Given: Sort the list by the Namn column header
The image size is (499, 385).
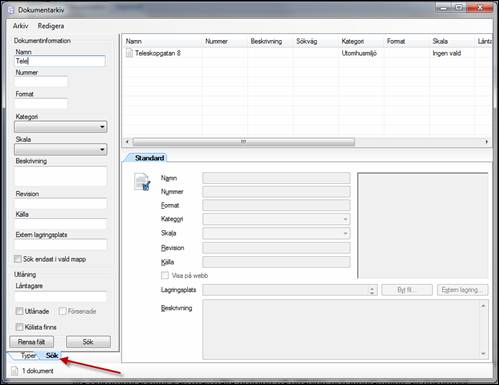Looking at the screenshot, I should coord(163,41).
